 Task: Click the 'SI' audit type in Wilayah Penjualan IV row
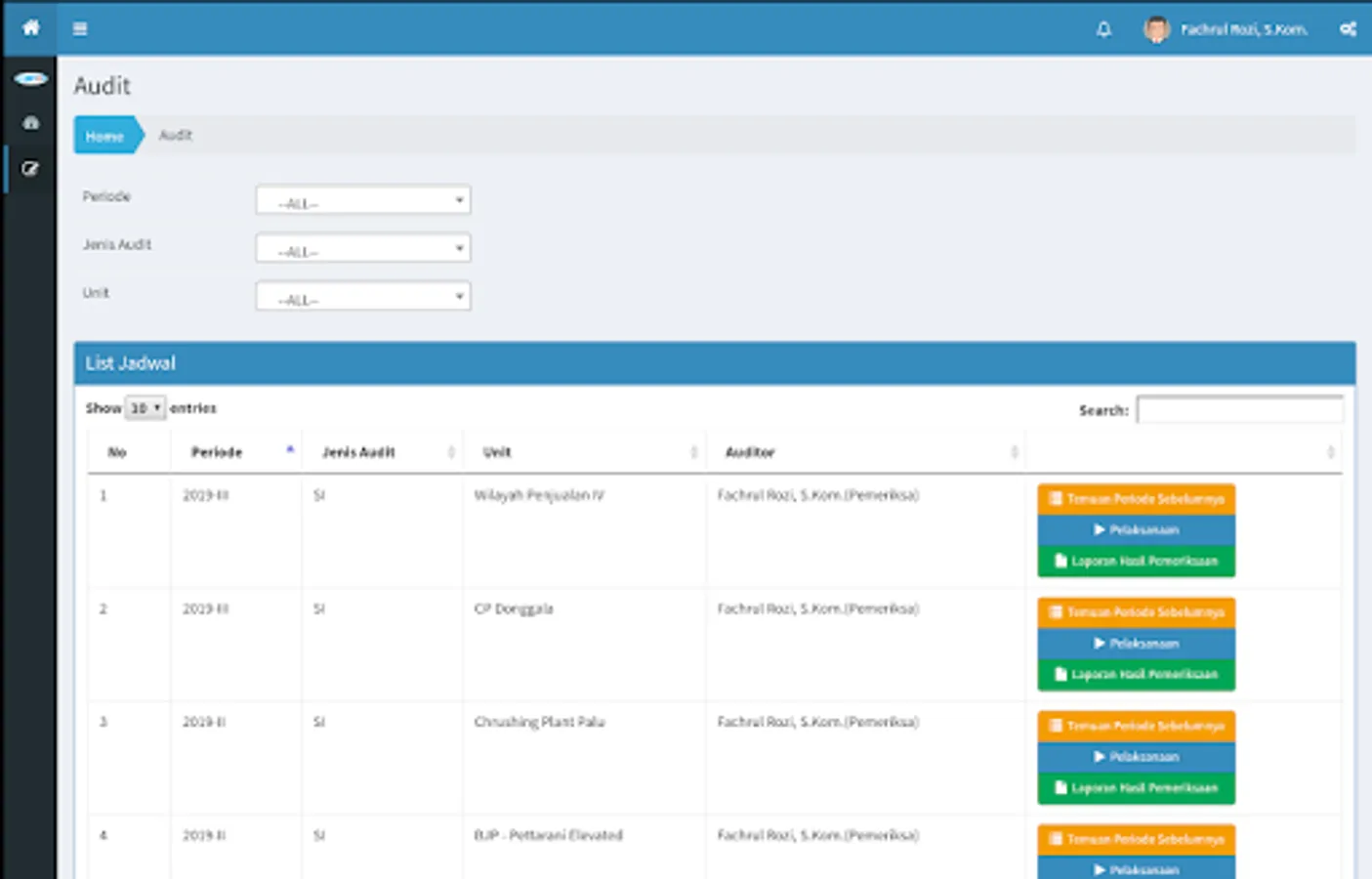[319, 495]
